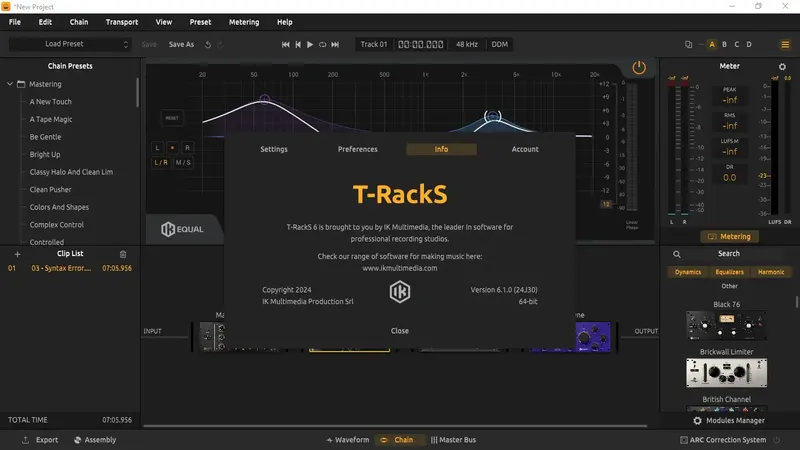
Task: Open the Load Preset dropdown
Action: coord(70,44)
